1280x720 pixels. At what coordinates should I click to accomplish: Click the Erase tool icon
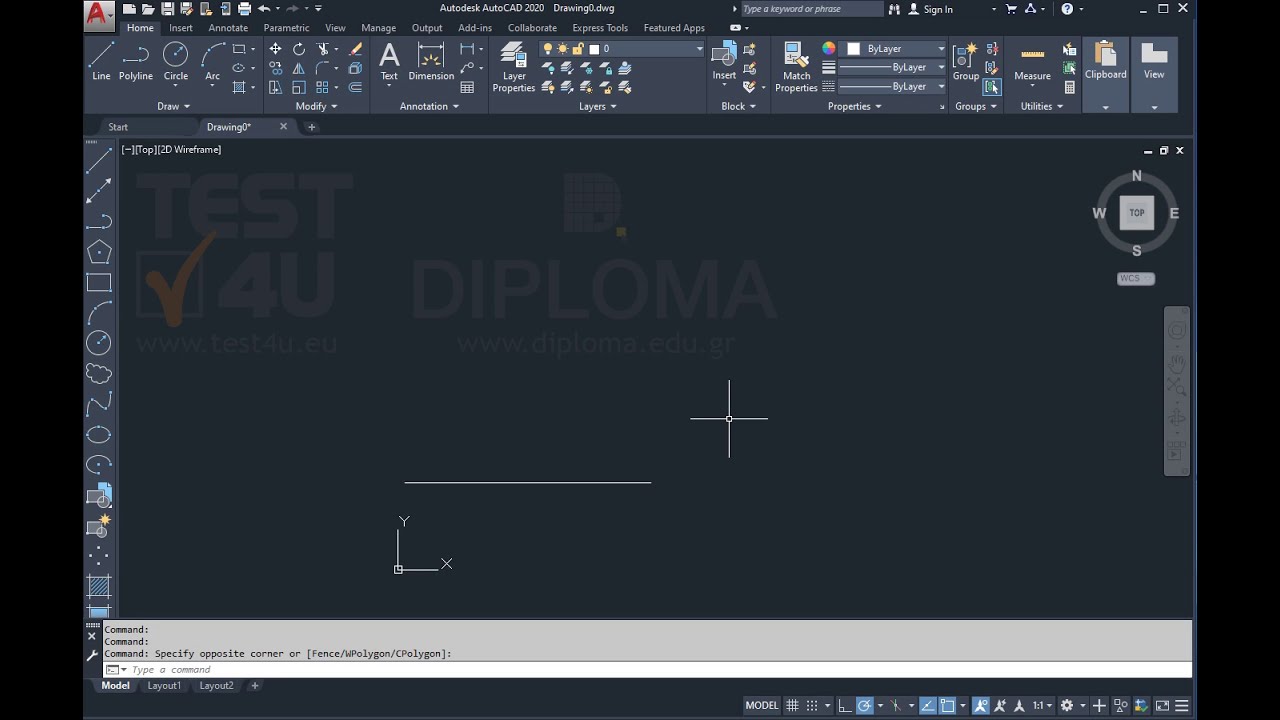[x=355, y=49]
